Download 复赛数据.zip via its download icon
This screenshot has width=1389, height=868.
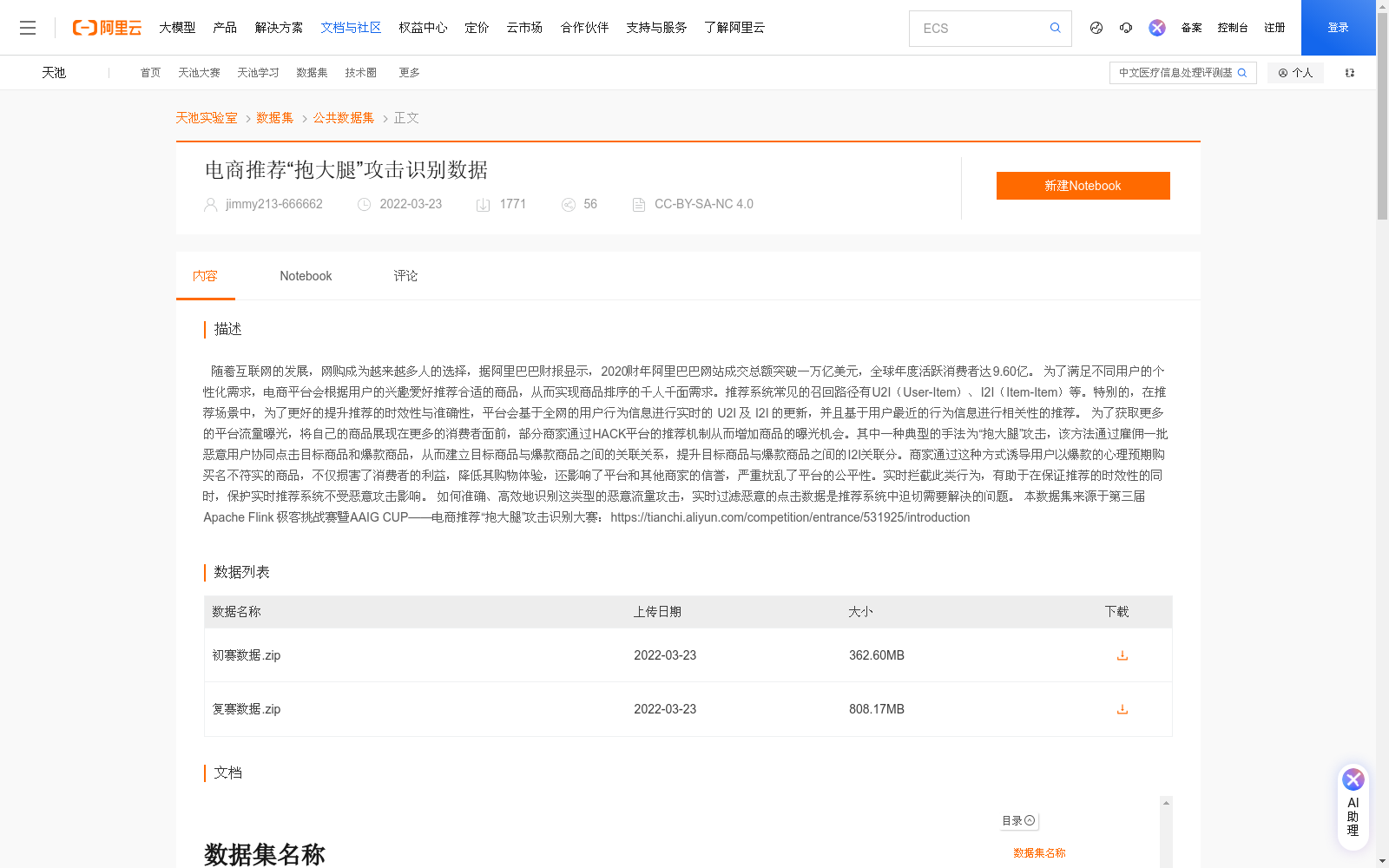coord(1122,709)
